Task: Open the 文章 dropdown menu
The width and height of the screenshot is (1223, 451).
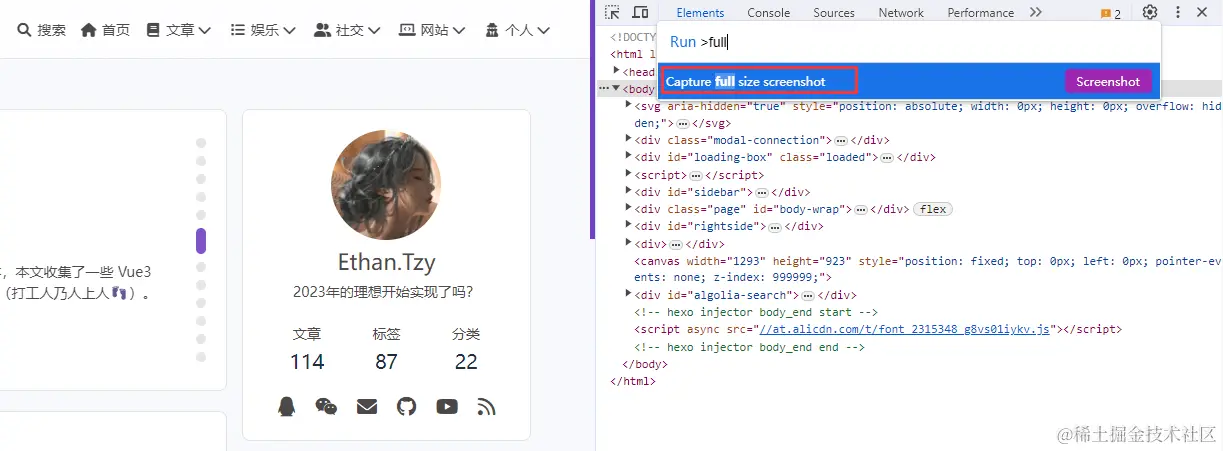Action: coord(178,30)
